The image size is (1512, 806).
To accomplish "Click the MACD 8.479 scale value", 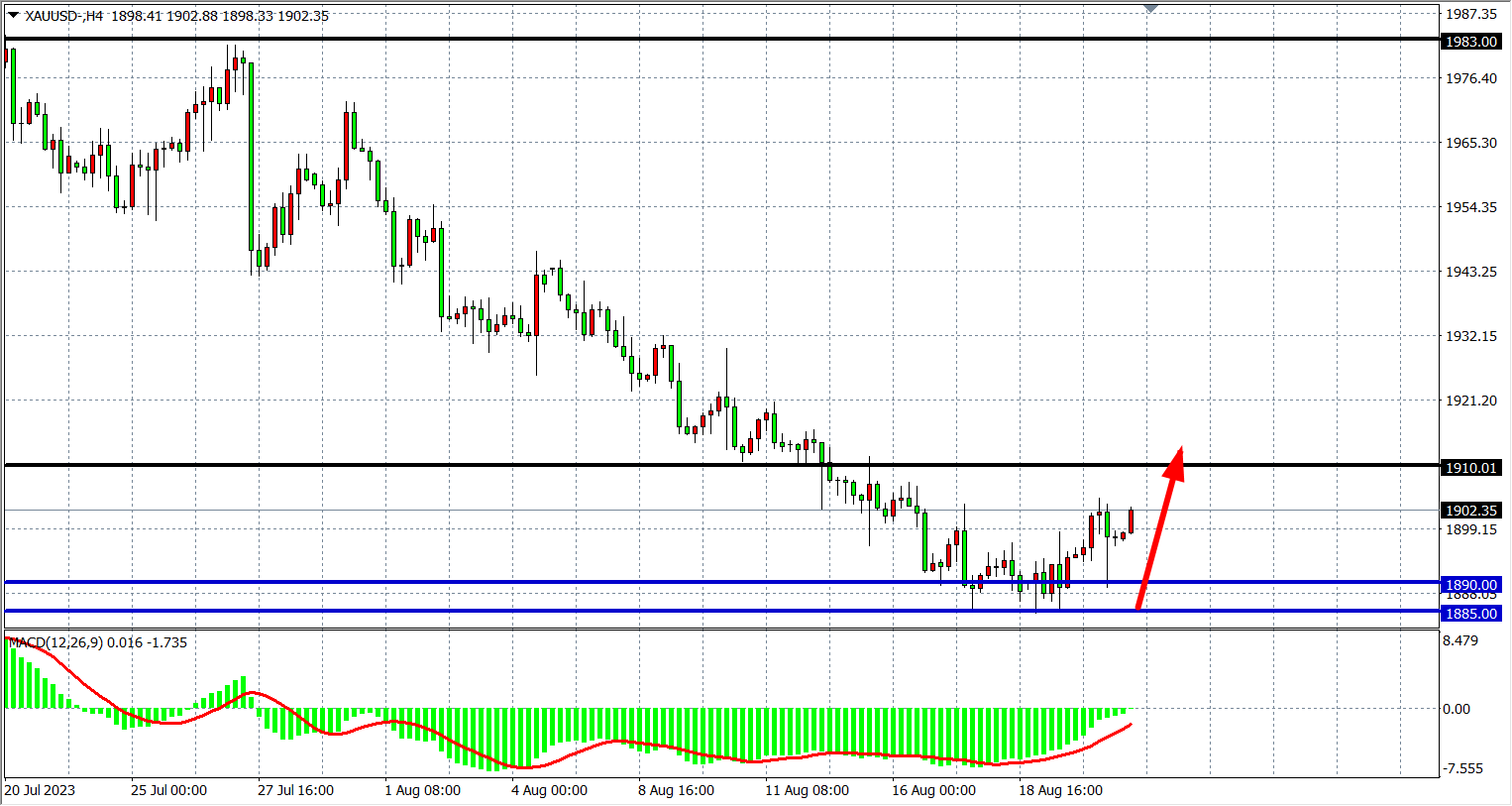I will (1460, 641).
